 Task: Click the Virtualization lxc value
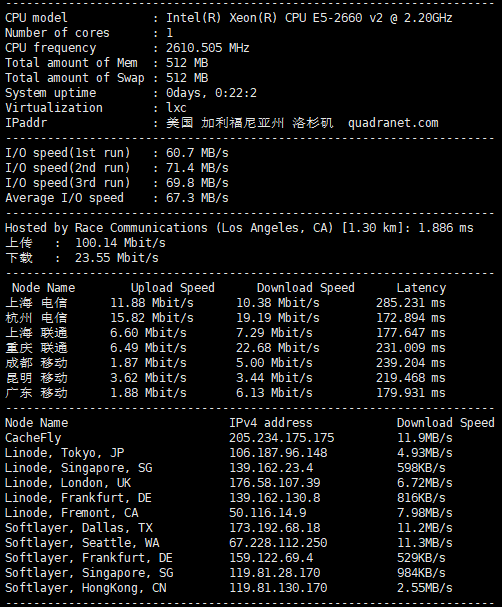pyautogui.click(x=176, y=108)
